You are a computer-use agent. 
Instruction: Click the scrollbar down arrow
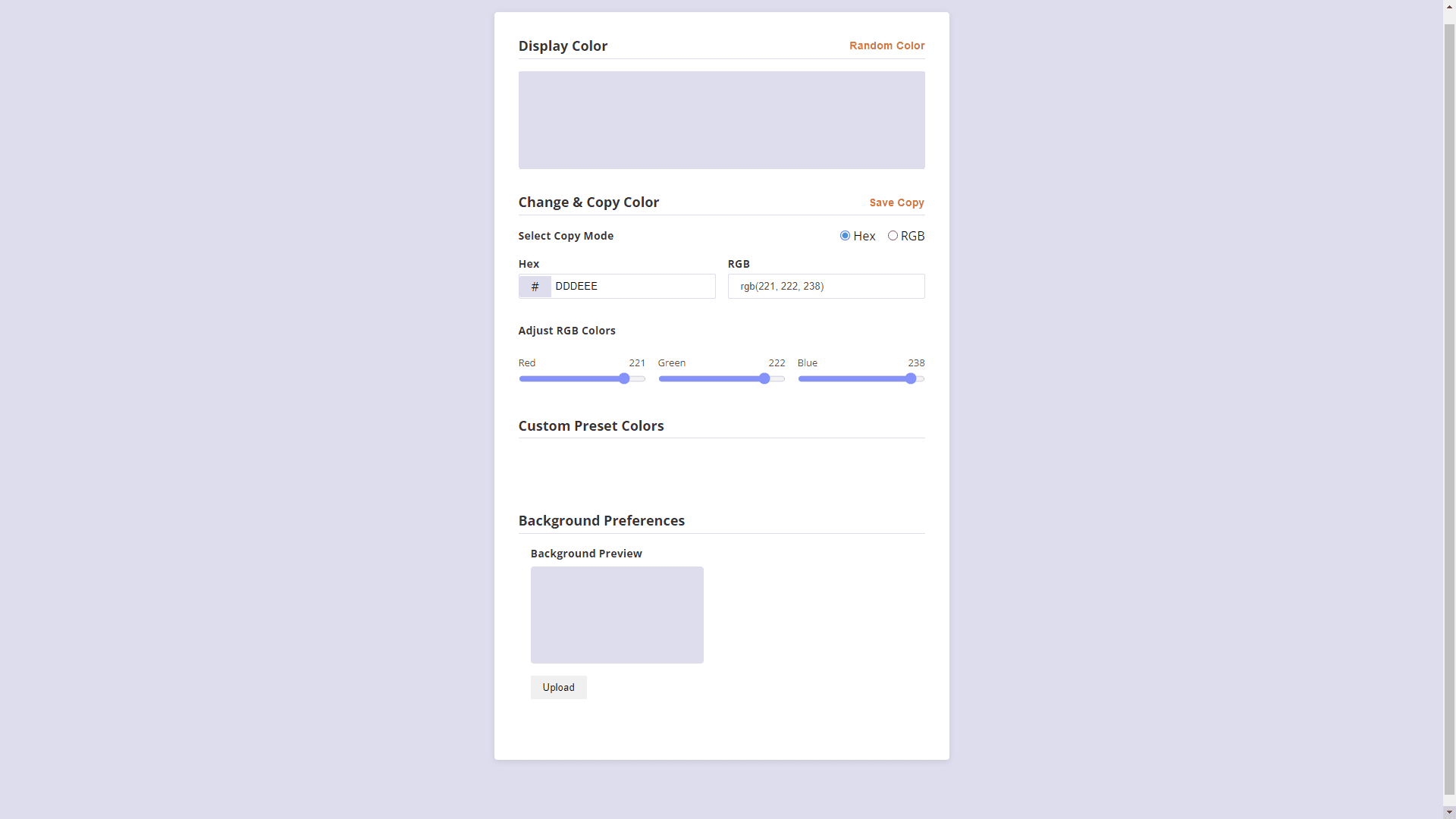pyautogui.click(x=1449, y=812)
